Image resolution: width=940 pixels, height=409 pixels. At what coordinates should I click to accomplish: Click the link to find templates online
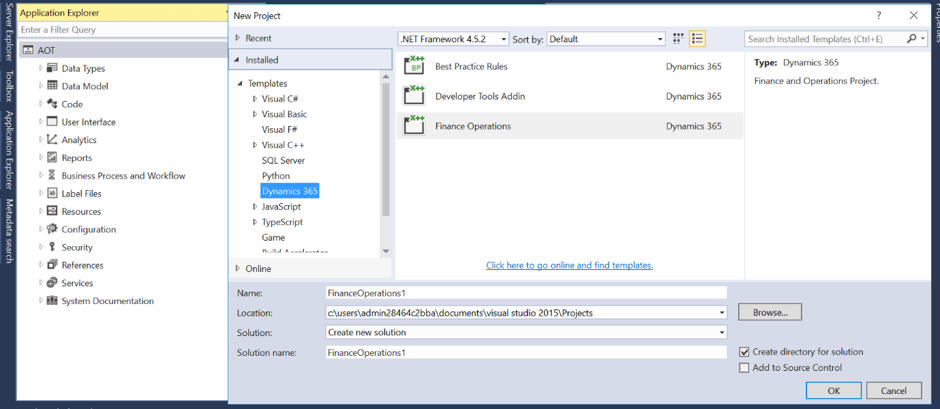[569, 265]
